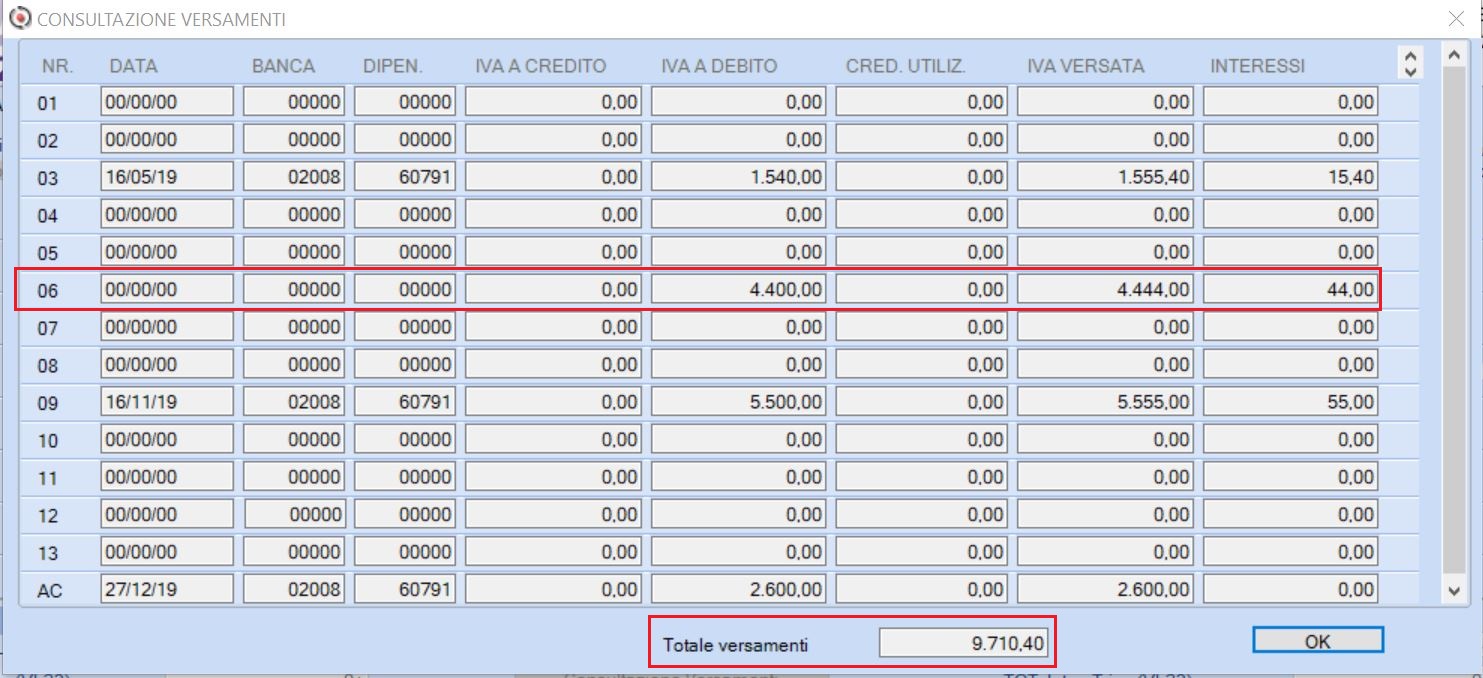This screenshot has width=1483, height=678.
Task: Click the date field 16/11/19 in row 09
Action: click(167, 402)
